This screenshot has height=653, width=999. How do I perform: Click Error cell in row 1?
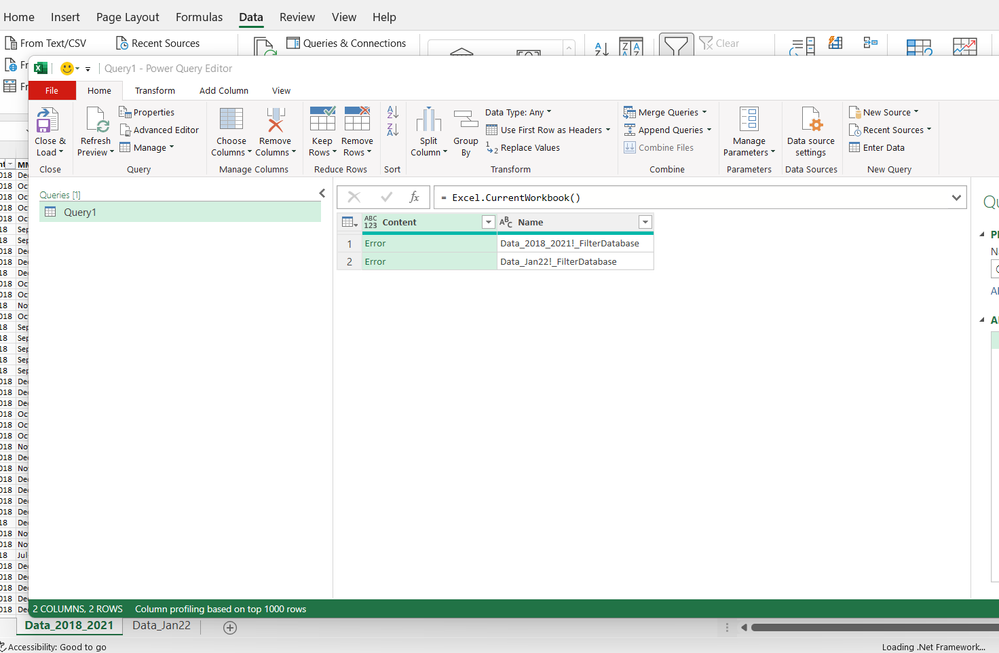pos(429,243)
